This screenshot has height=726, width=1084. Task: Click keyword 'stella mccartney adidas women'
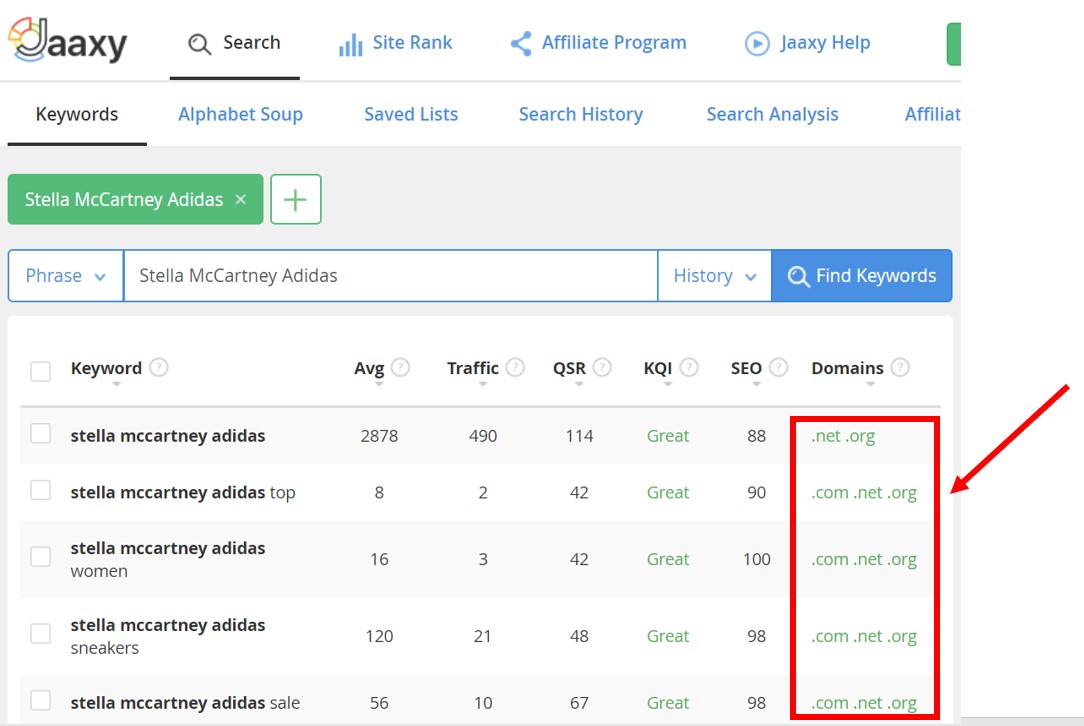167,559
